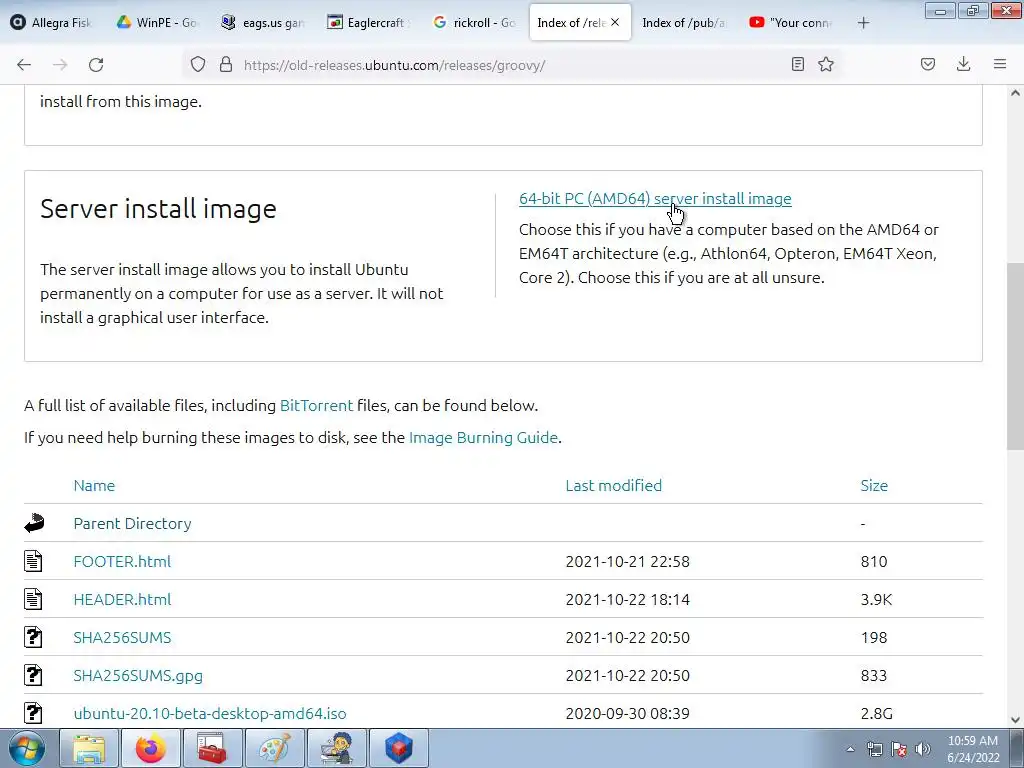Open the blue cube taskbar app
This screenshot has height=768, width=1024.
398,748
